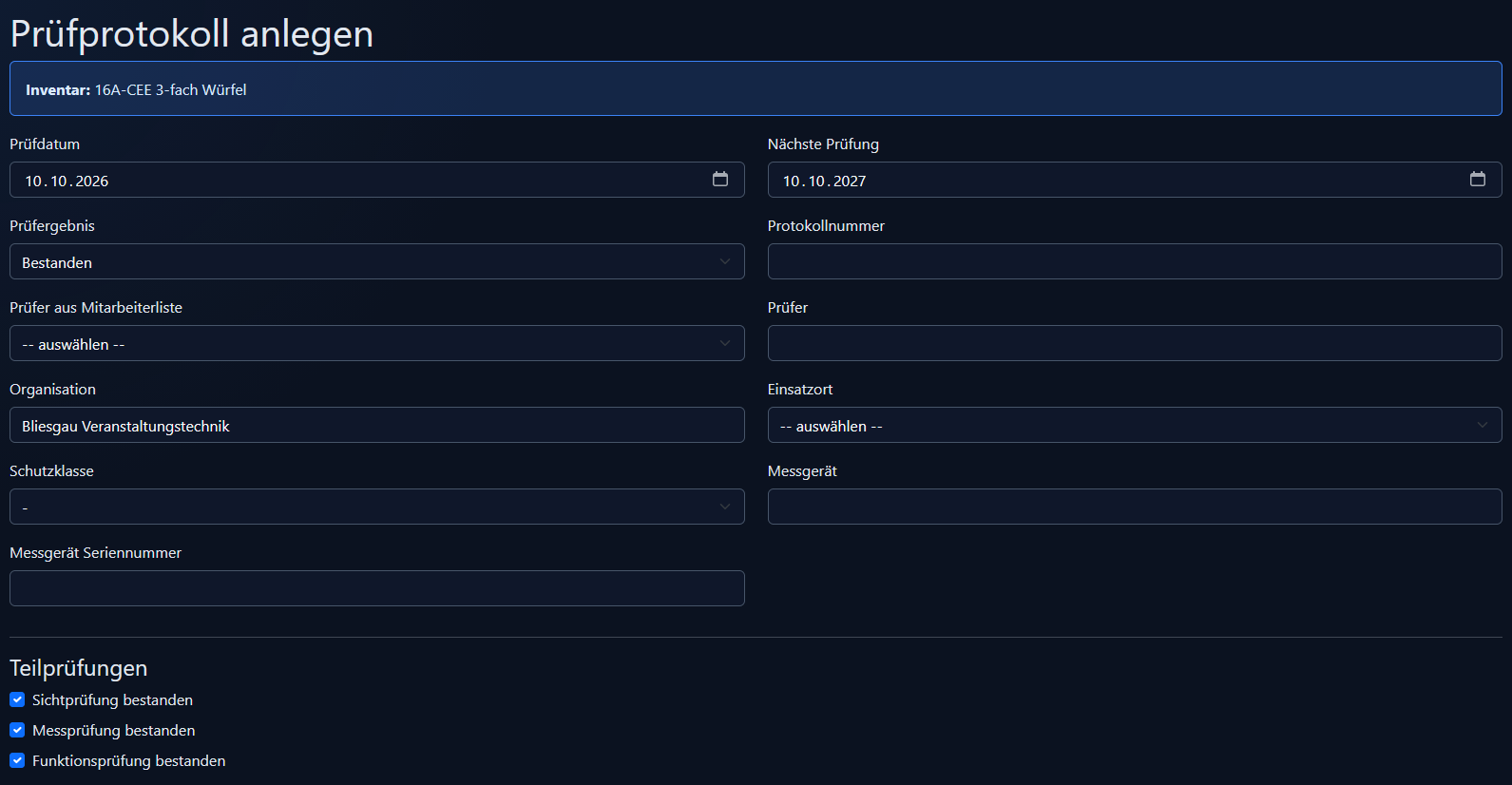The width and height of the screenshot is (1512, 785).
Task: Click the Nächste Prüfung date value 10.10.2027
Action: pyautogui.click(x=824, y=181)
